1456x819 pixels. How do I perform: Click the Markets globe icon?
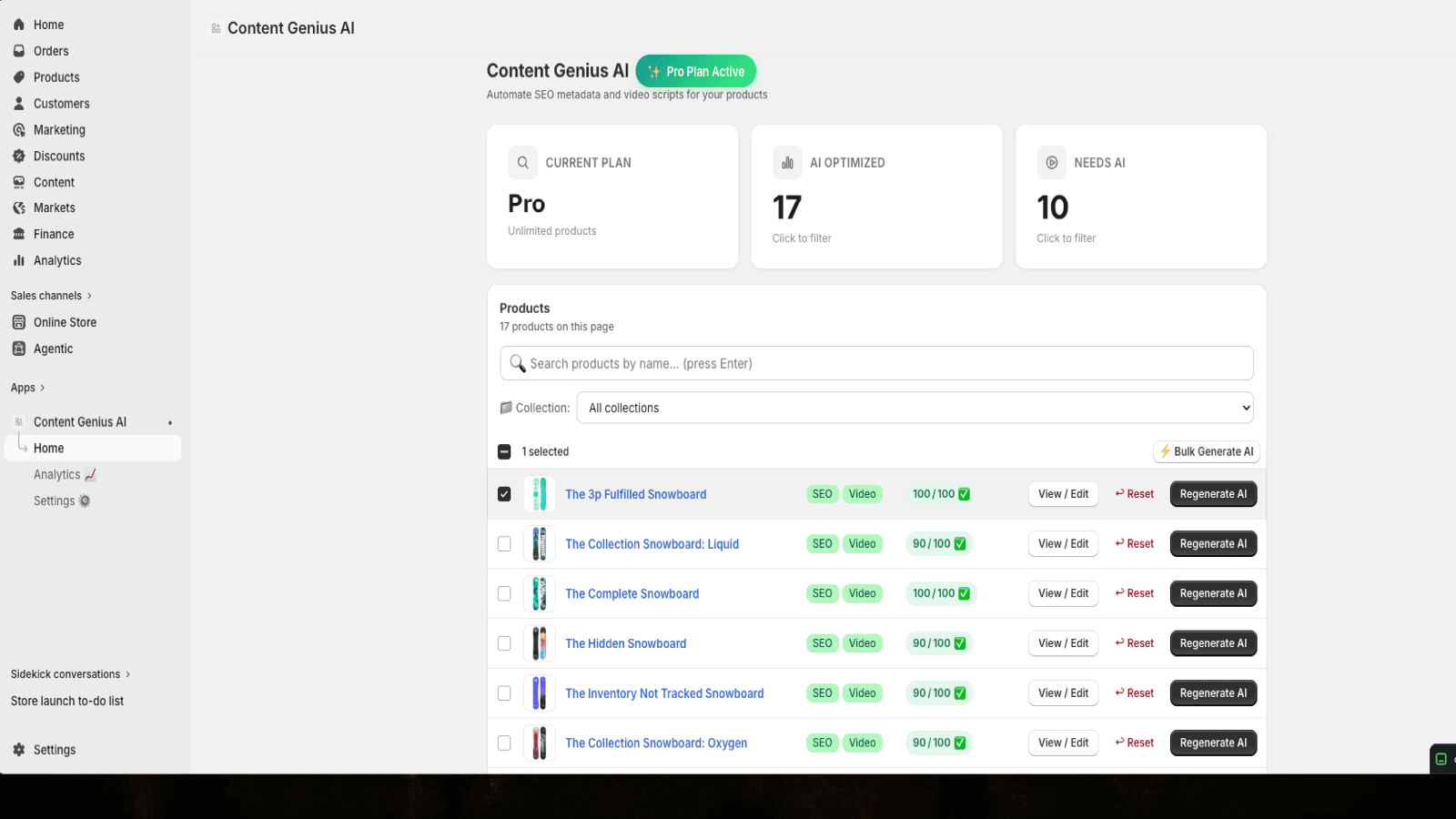pos(19,208)
